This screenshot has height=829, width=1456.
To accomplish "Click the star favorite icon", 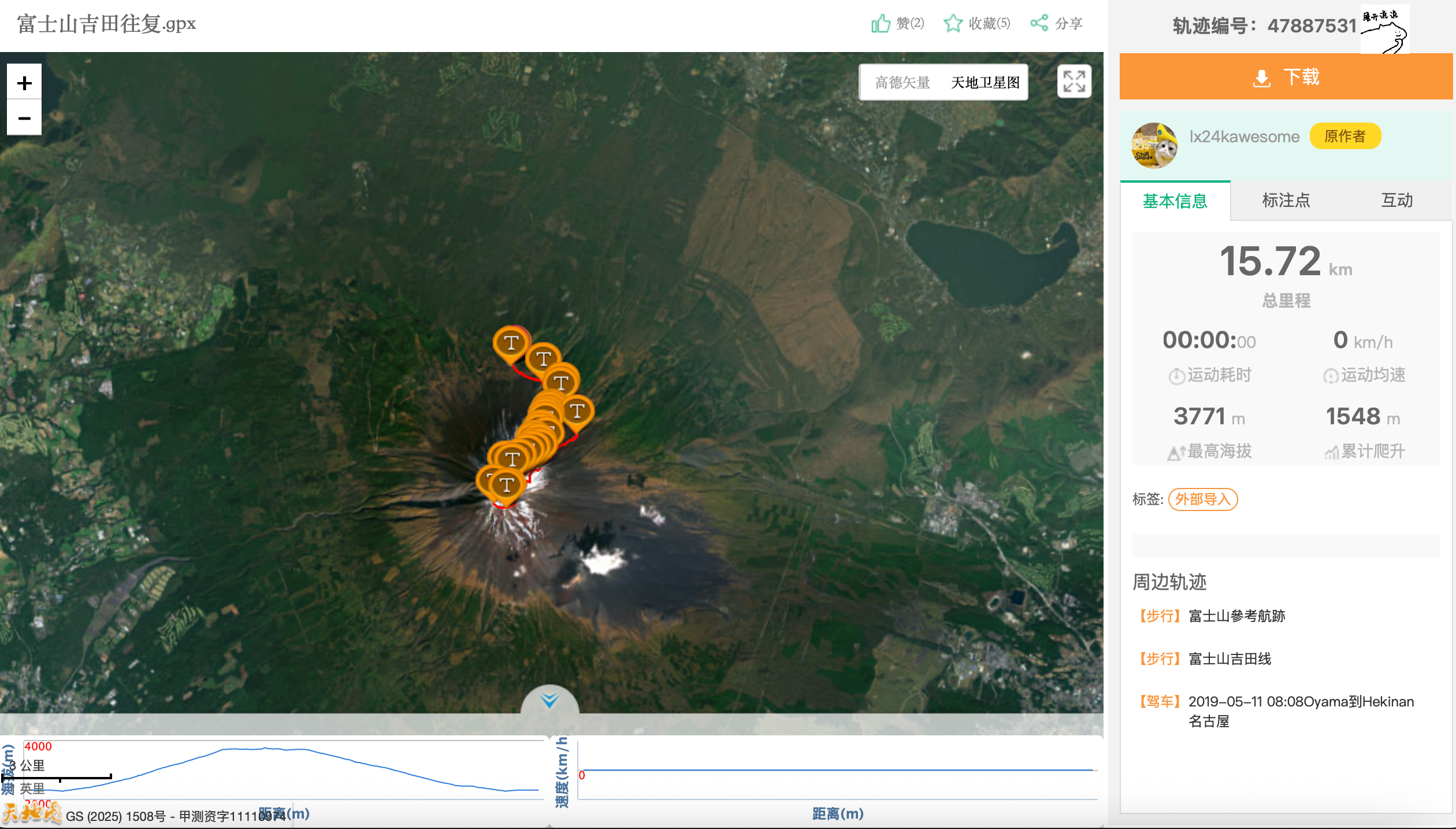I will click(953, 24).
